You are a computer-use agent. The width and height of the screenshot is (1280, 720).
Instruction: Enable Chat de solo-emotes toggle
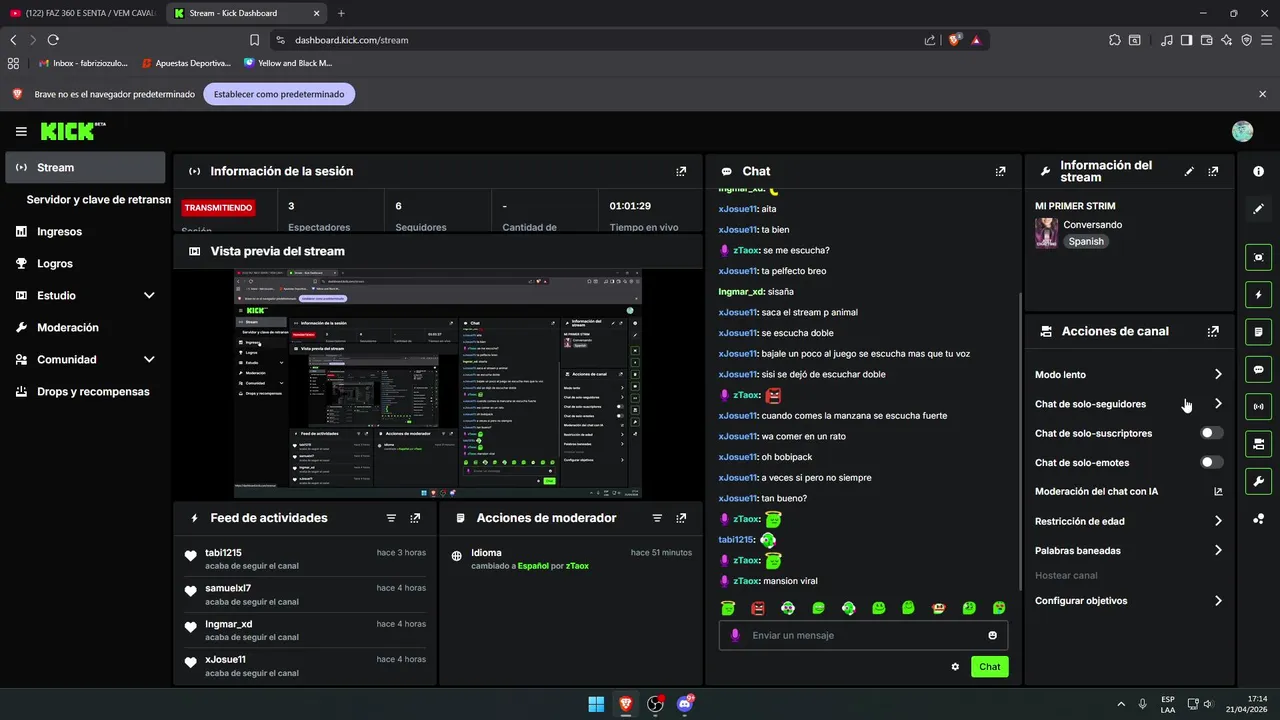point(1211,462)
